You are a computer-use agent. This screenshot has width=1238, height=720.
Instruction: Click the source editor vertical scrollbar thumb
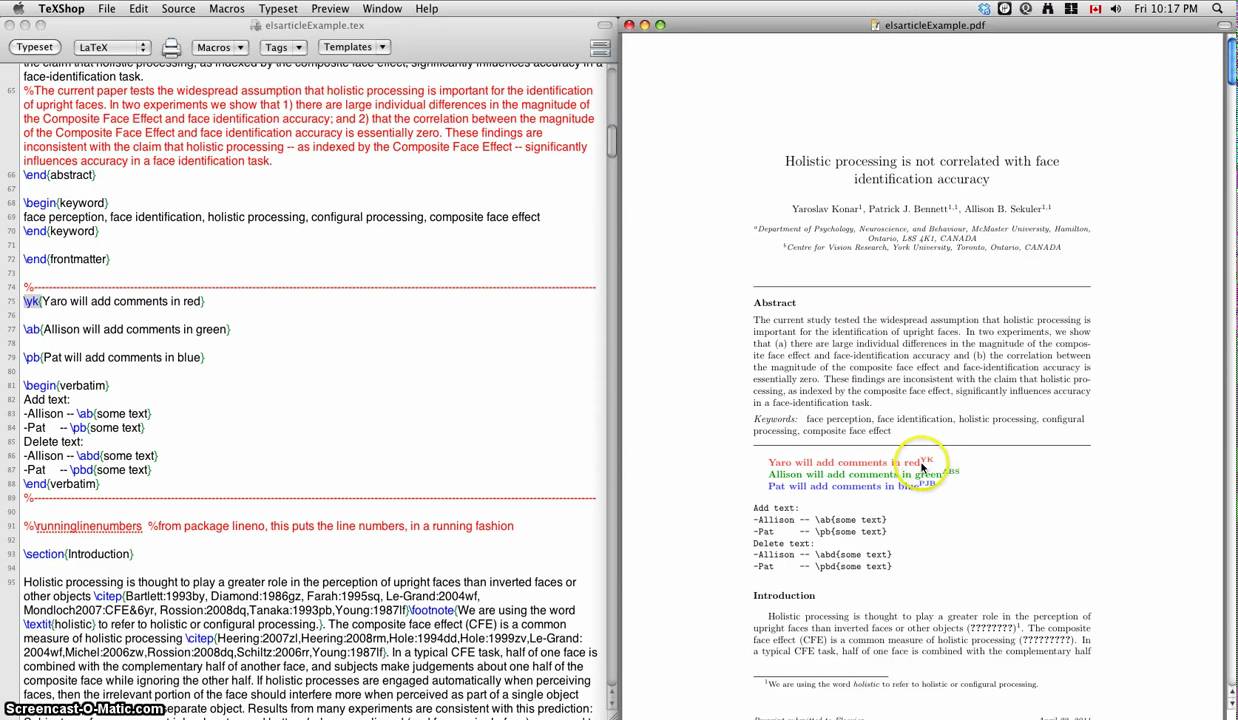click(611, 141)
